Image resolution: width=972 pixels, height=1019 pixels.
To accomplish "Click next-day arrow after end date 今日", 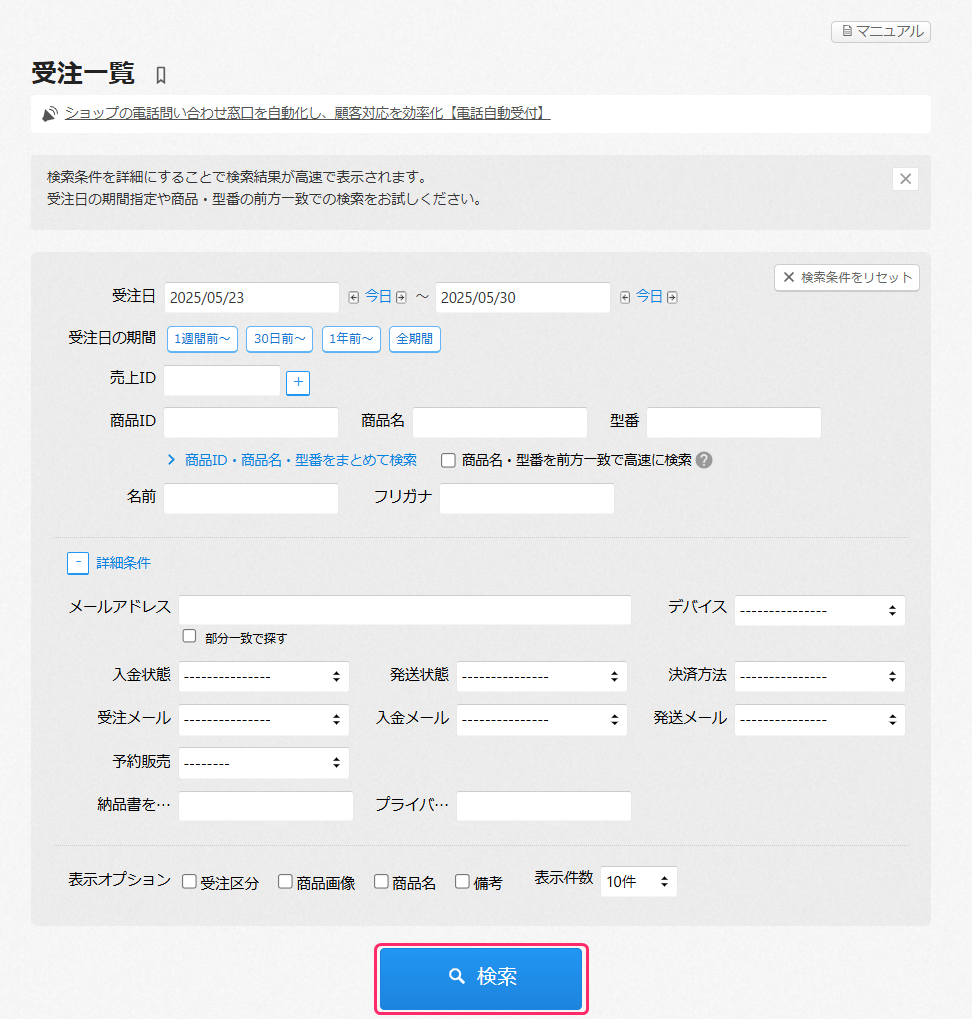I will pos(673,297).
